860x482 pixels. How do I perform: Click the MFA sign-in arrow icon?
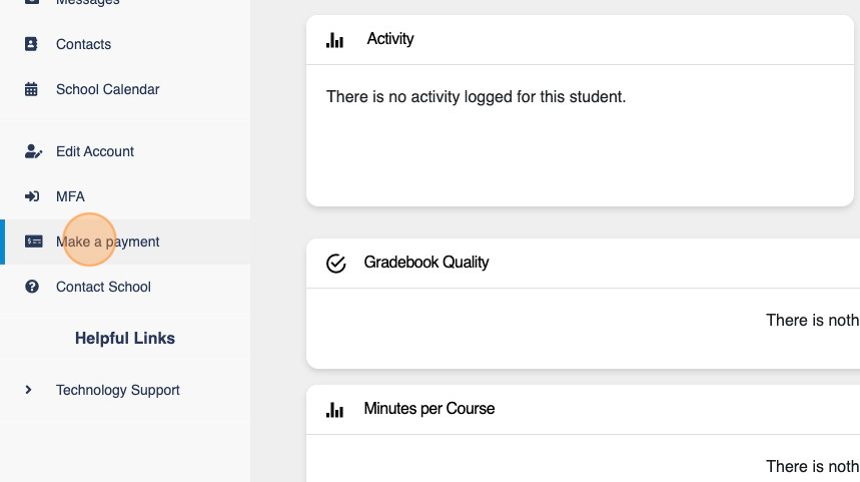tap(32, 196)
